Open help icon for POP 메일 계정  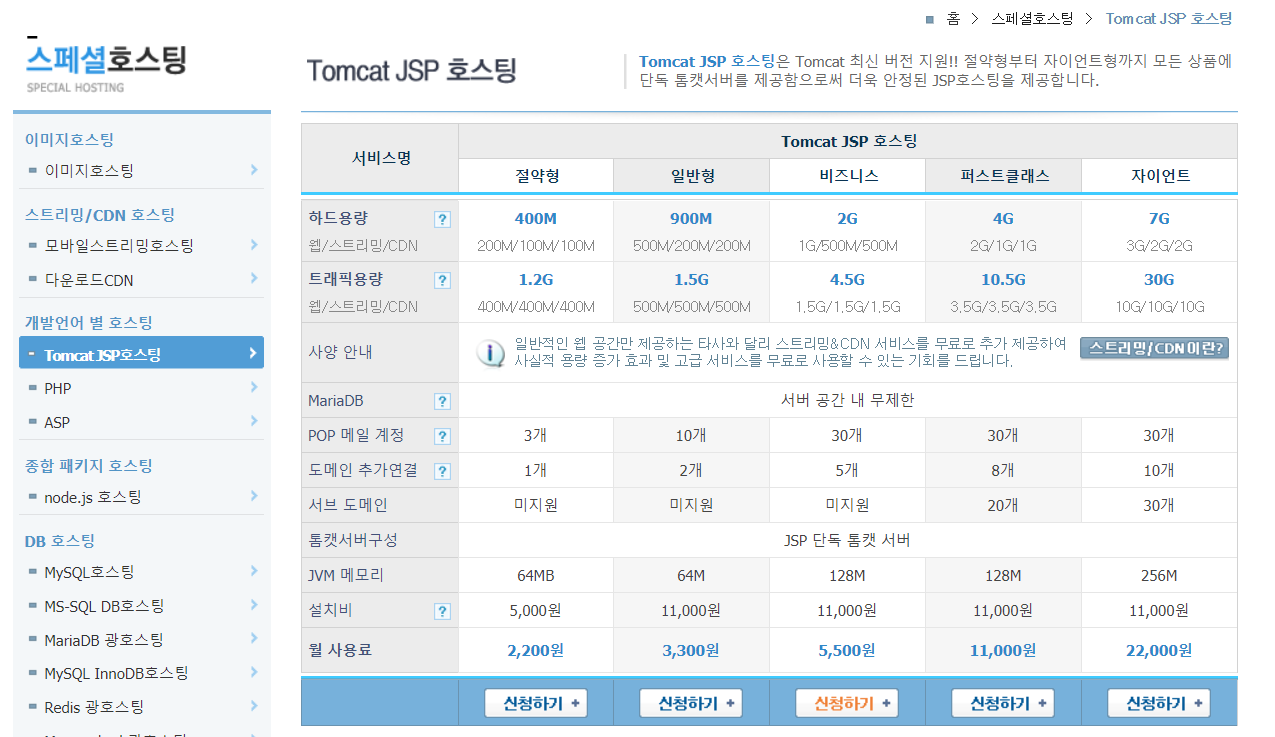[x=442, y=436]
